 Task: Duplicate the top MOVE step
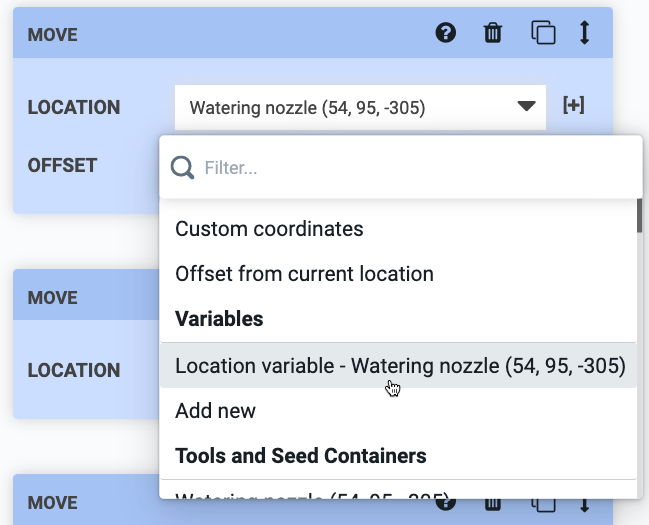pos(543,32)
